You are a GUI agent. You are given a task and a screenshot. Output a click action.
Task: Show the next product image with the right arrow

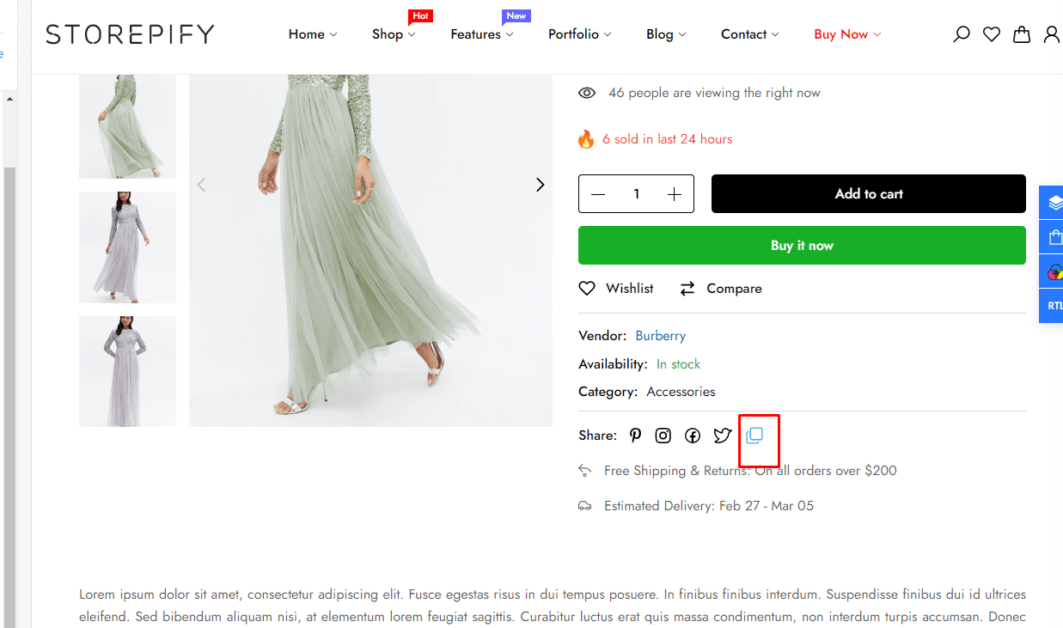pos(540,184)
